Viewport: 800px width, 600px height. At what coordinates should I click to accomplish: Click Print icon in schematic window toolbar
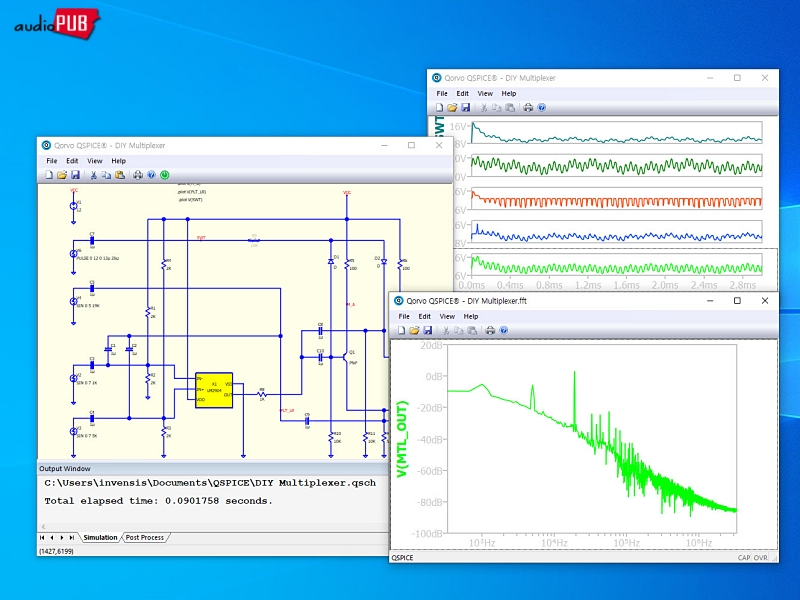point(138,175)
